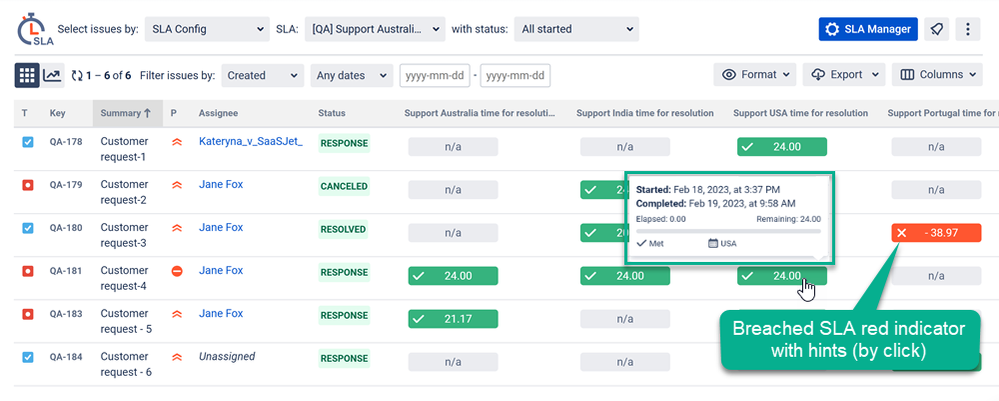
Task: Open the All started status dropdown
Action: tap(576, 29)
